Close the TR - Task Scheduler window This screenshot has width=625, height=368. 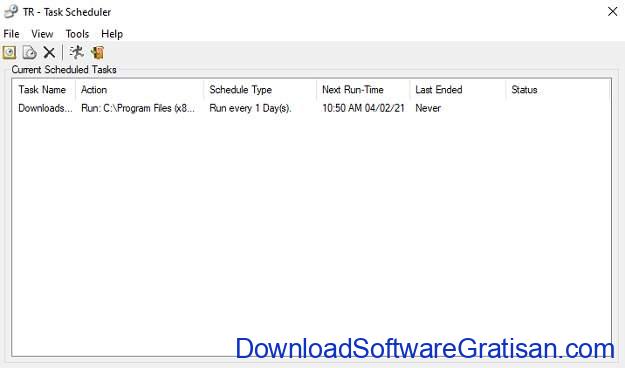[x=613, y=12]
